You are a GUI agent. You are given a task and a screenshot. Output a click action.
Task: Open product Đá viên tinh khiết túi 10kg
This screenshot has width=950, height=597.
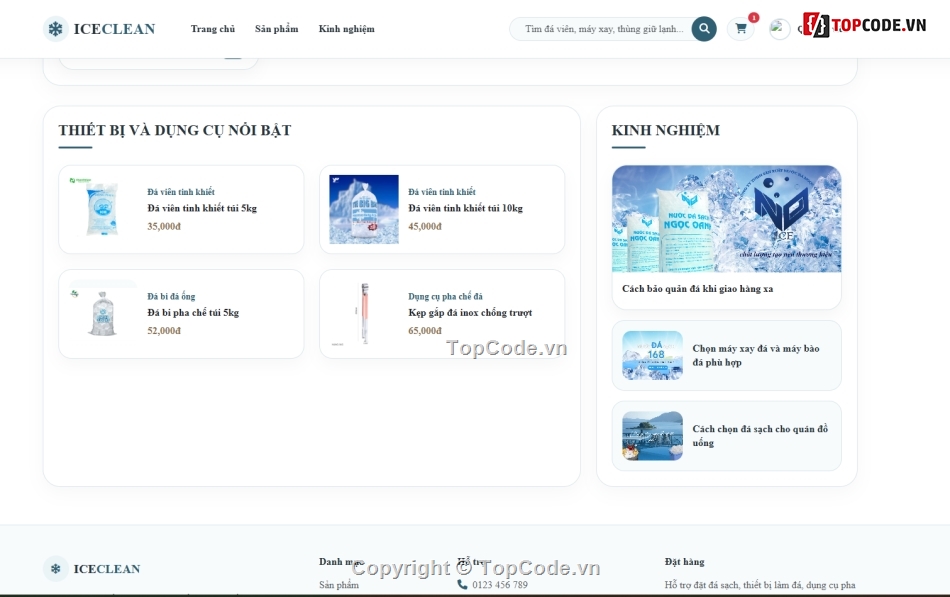click(x=465, y=208)
